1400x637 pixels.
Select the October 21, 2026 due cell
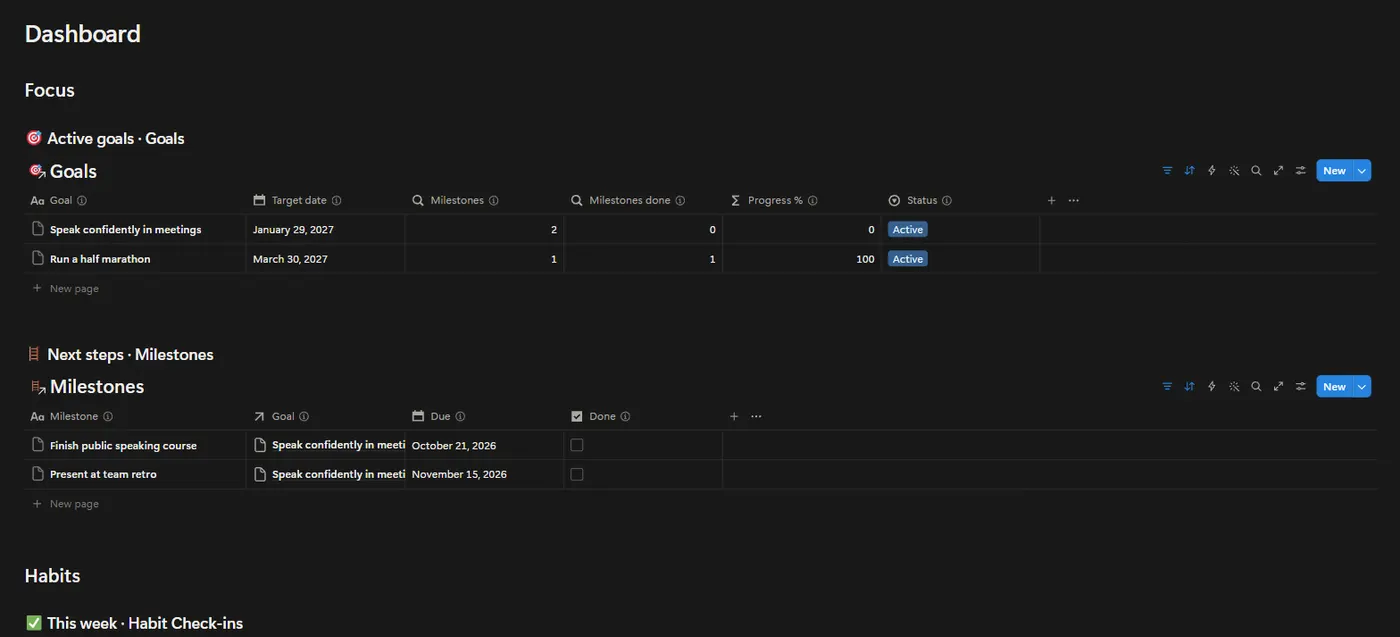[x=484, y=446]
